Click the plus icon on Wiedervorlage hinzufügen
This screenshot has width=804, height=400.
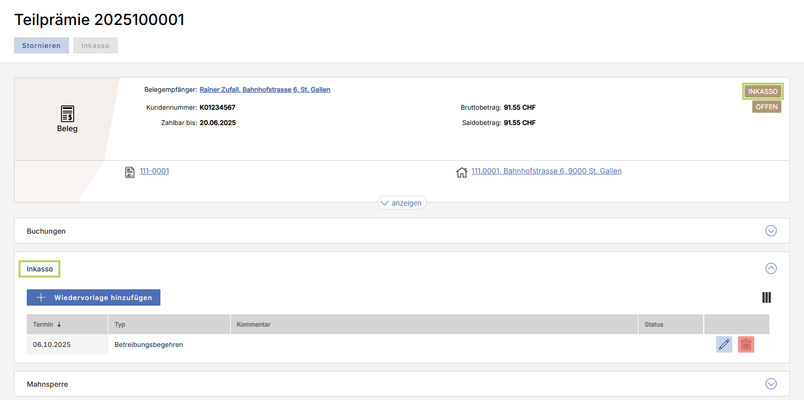point(41,297)
